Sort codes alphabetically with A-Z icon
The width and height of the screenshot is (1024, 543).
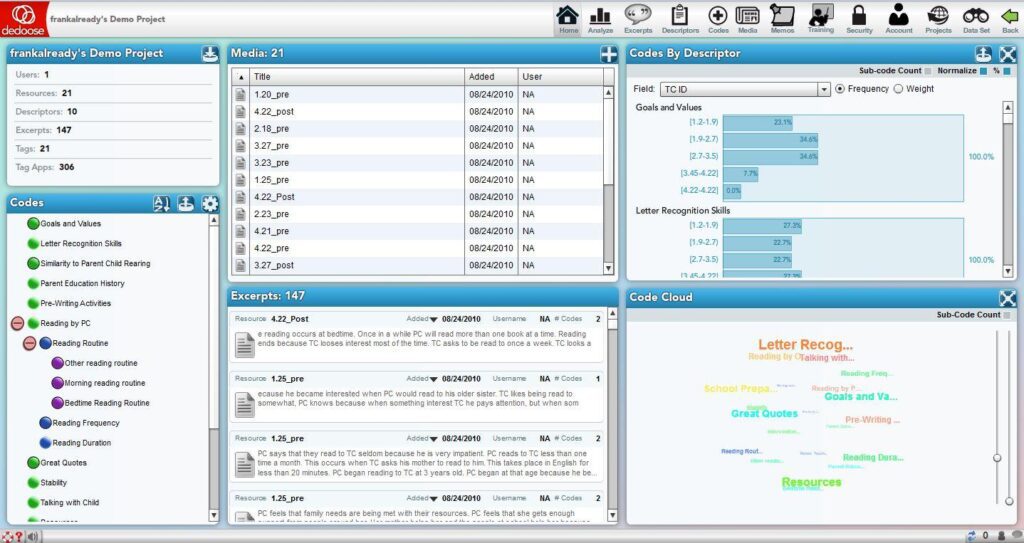[x=161, y=204]
